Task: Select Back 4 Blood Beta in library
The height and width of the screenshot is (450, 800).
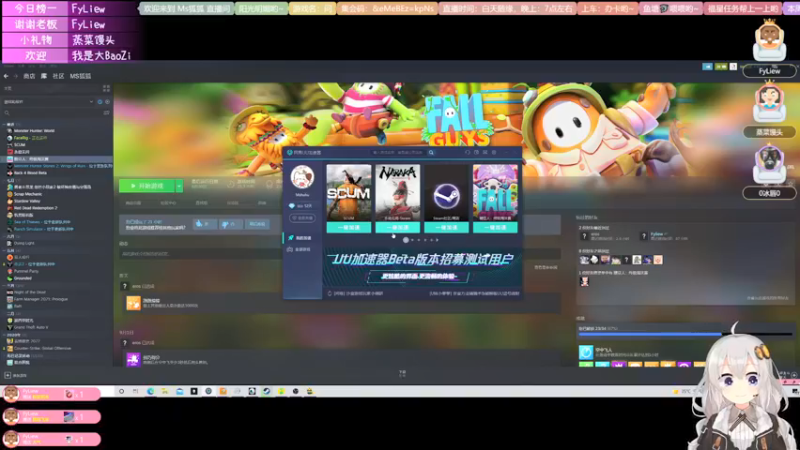Action: (x=30, y=173)
